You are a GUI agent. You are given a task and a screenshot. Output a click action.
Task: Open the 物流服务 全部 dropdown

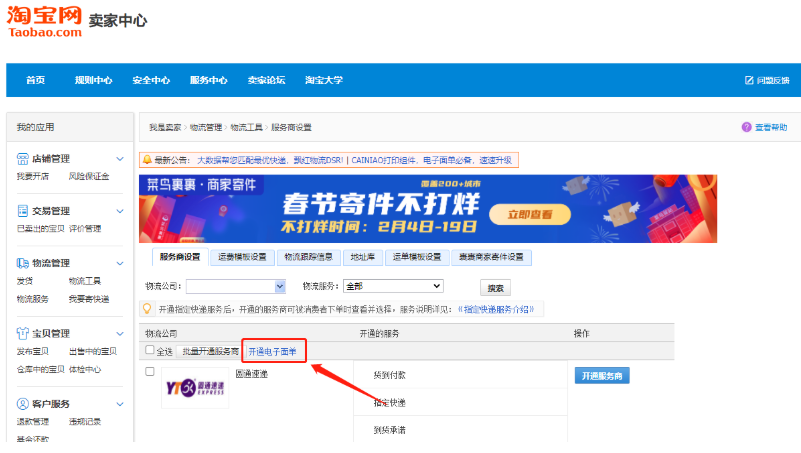click(393, 286)
